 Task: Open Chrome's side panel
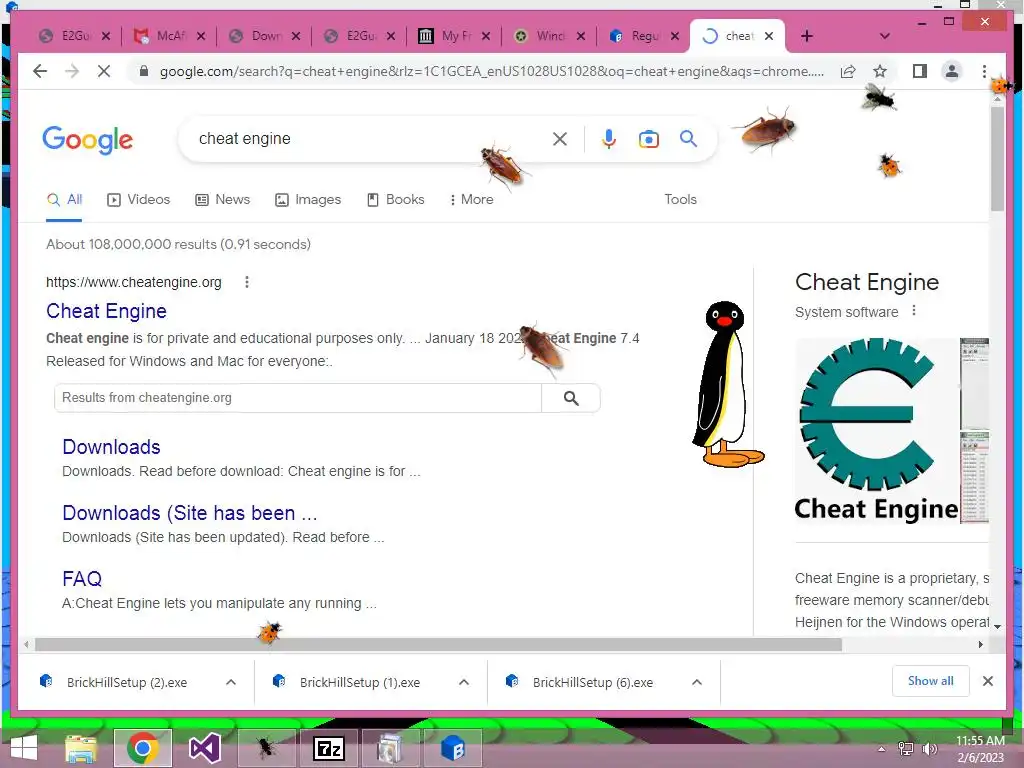920,71
